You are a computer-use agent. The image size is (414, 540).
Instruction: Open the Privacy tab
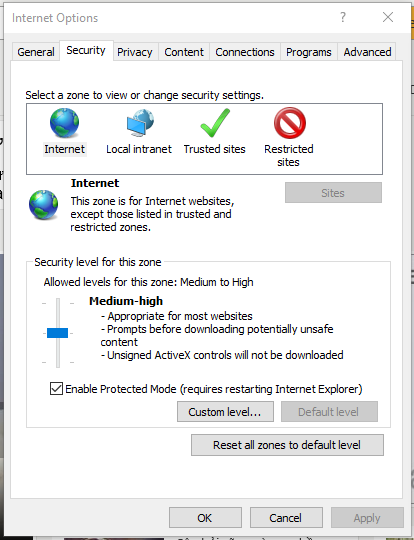pos(135,52)
